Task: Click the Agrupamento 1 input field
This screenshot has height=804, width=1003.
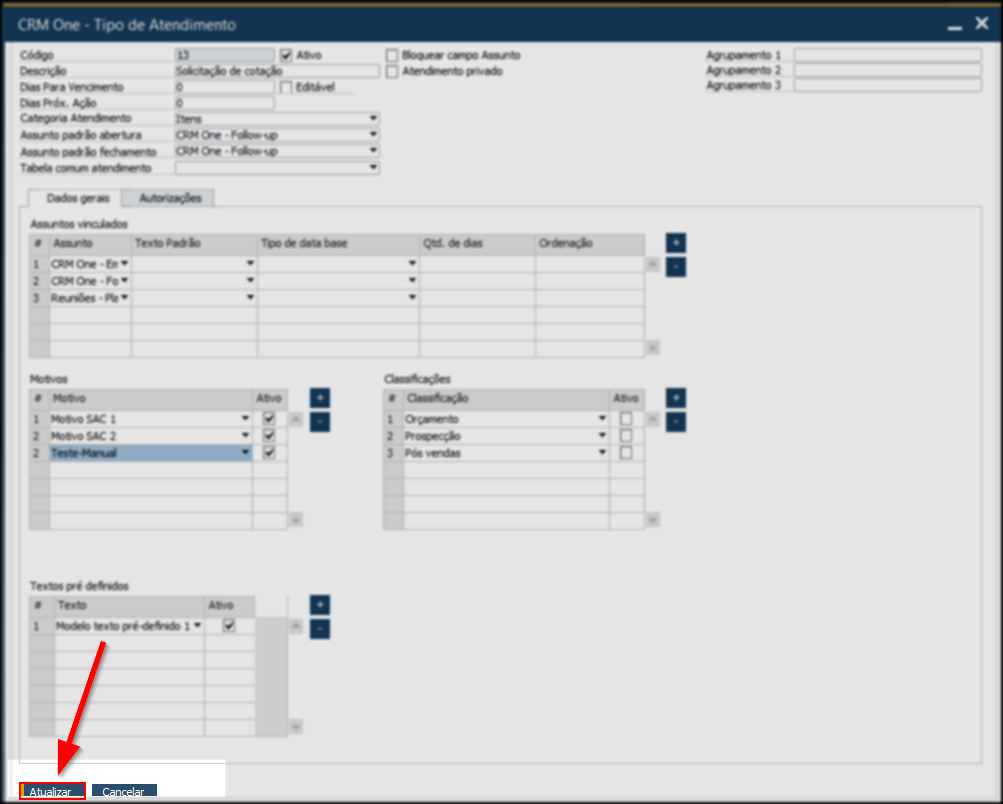Action: pos(887,55)
